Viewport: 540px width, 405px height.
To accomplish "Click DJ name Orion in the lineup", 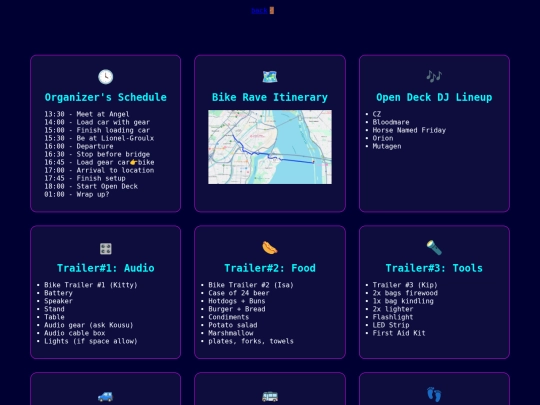I will pos(383,138).
